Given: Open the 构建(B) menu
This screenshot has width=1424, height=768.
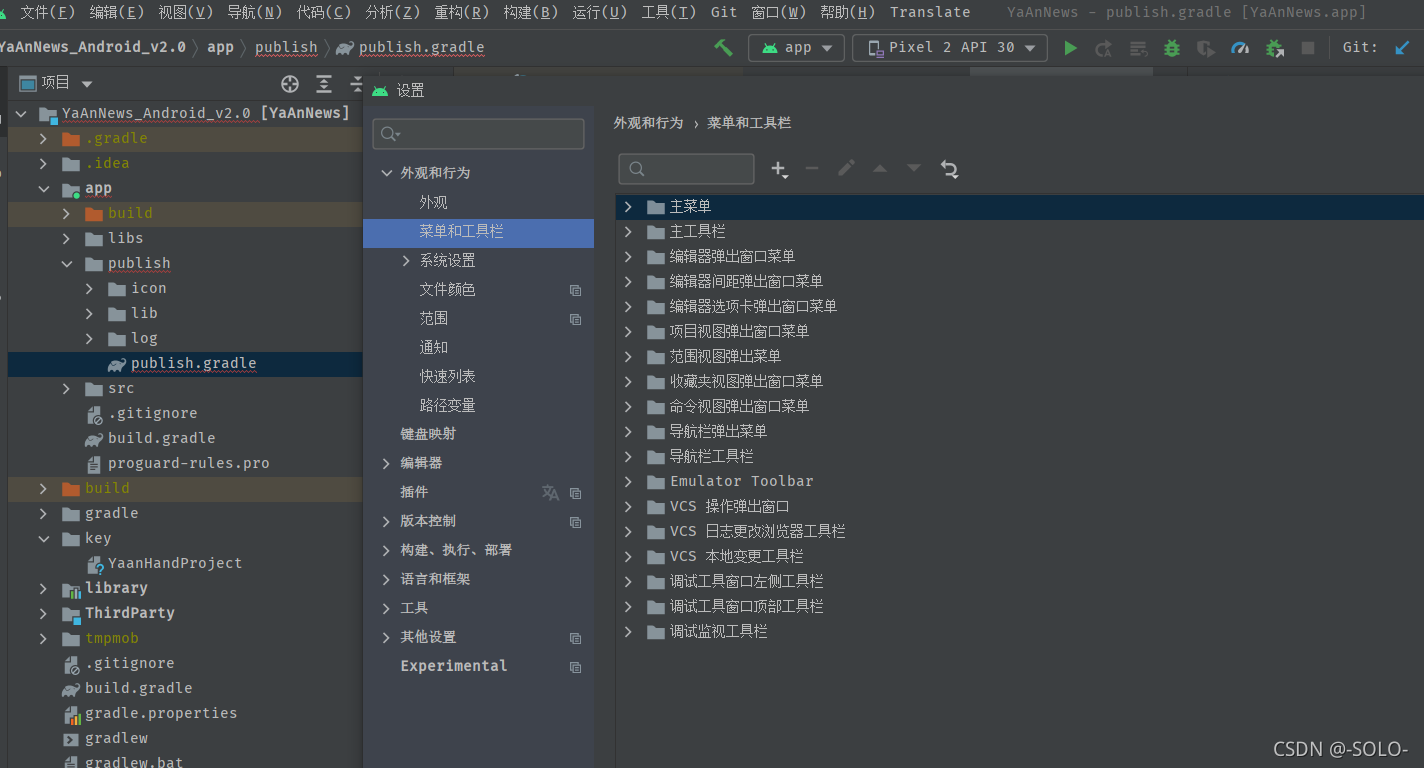Looking at the screenshot, I should (531, 12).
